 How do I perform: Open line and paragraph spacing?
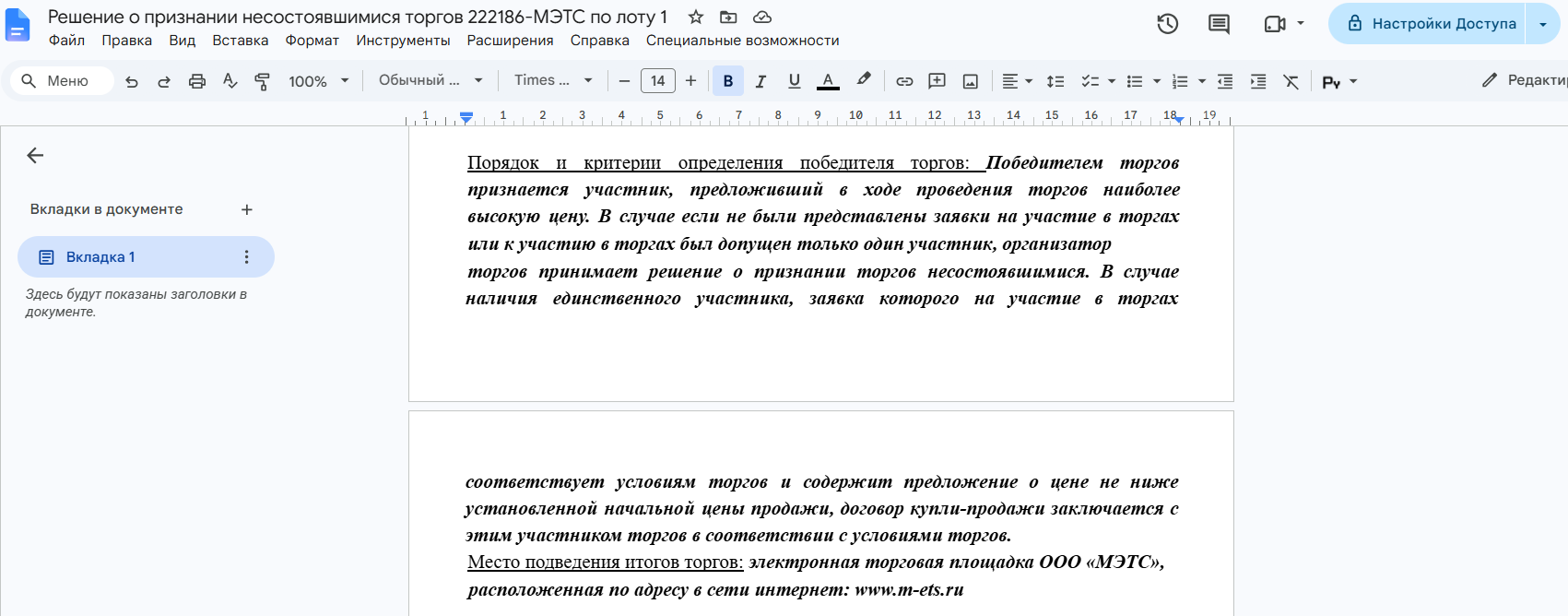(x=1055, y=81)
